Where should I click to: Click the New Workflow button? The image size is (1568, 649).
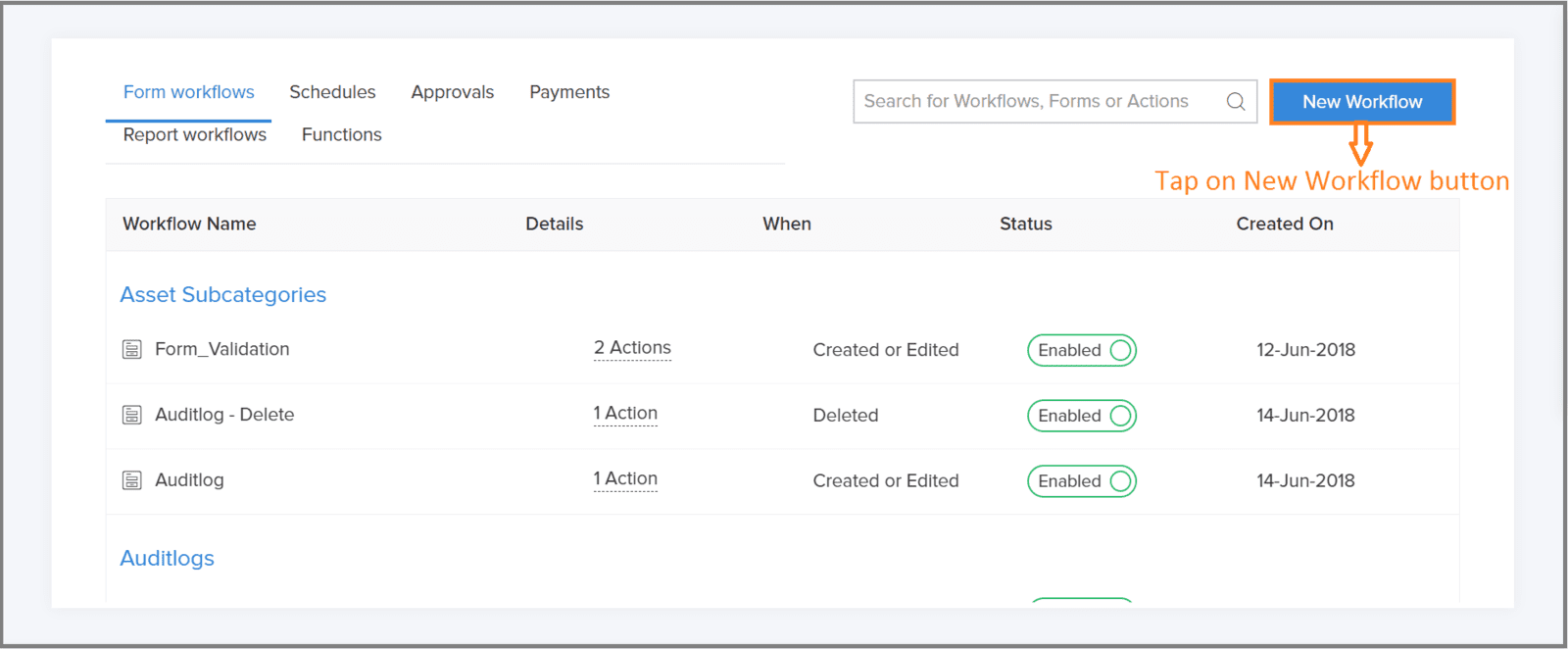click(1362, 102)
